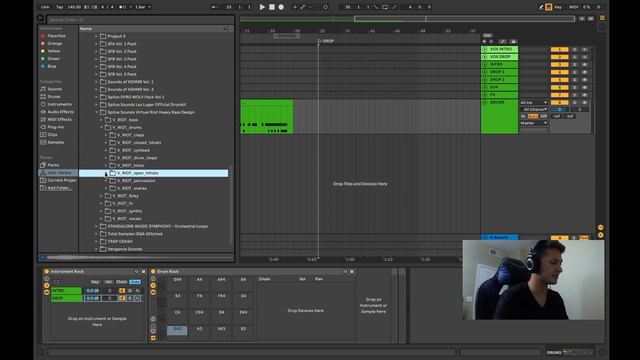Show the Key zone editor
The width and height of the screenshot is (640, 360).
click(95, 282)
